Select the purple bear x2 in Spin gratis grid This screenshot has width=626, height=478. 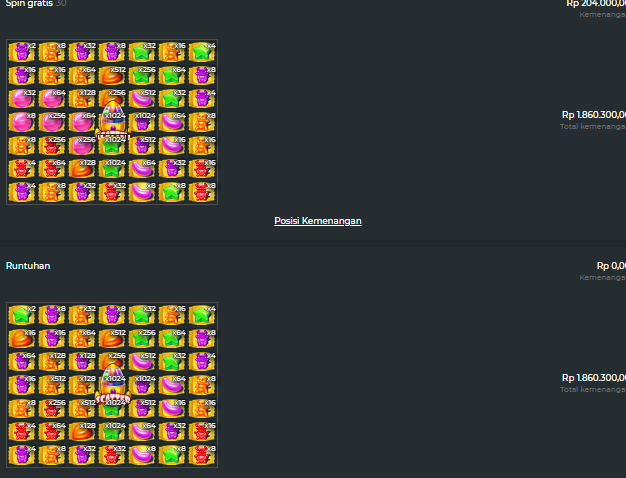[22, 52]
